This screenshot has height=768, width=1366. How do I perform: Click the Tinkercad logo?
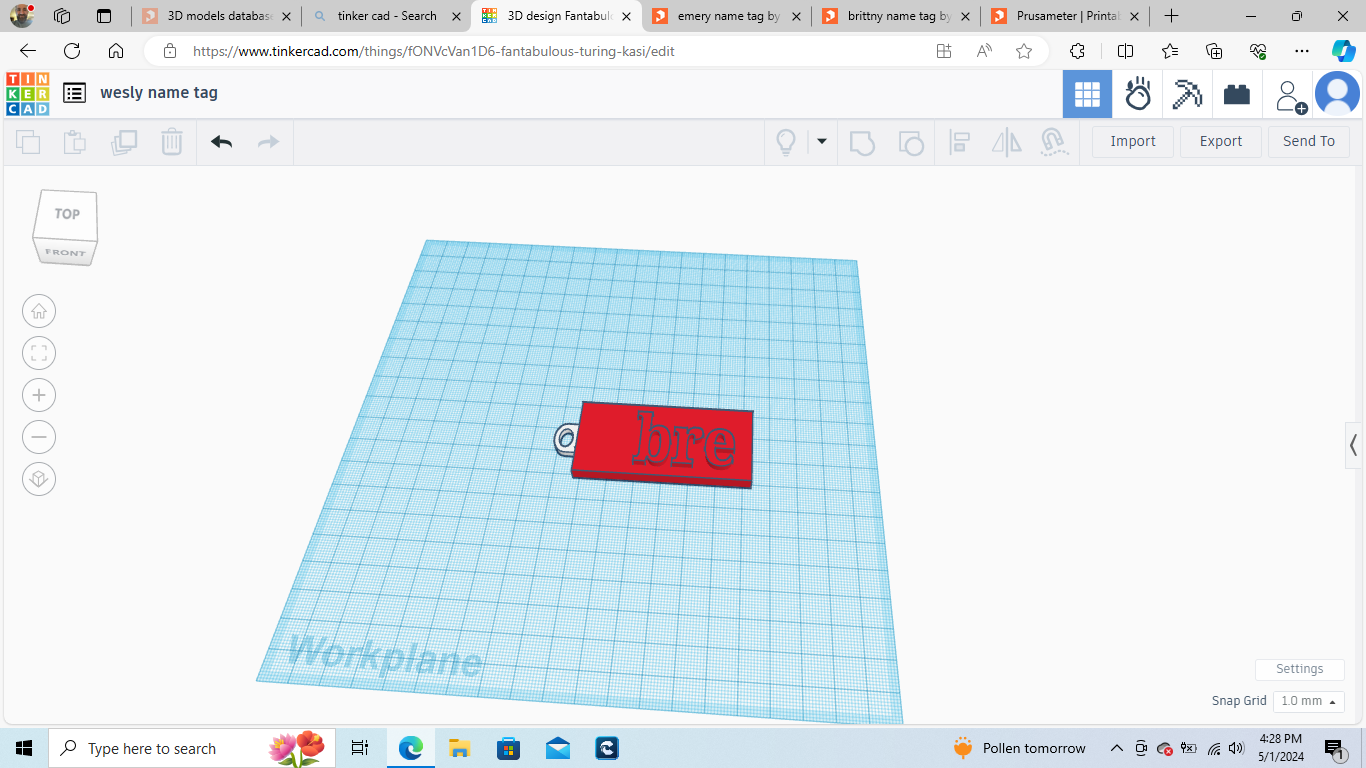pyautogui.click(x=27, y=94)
